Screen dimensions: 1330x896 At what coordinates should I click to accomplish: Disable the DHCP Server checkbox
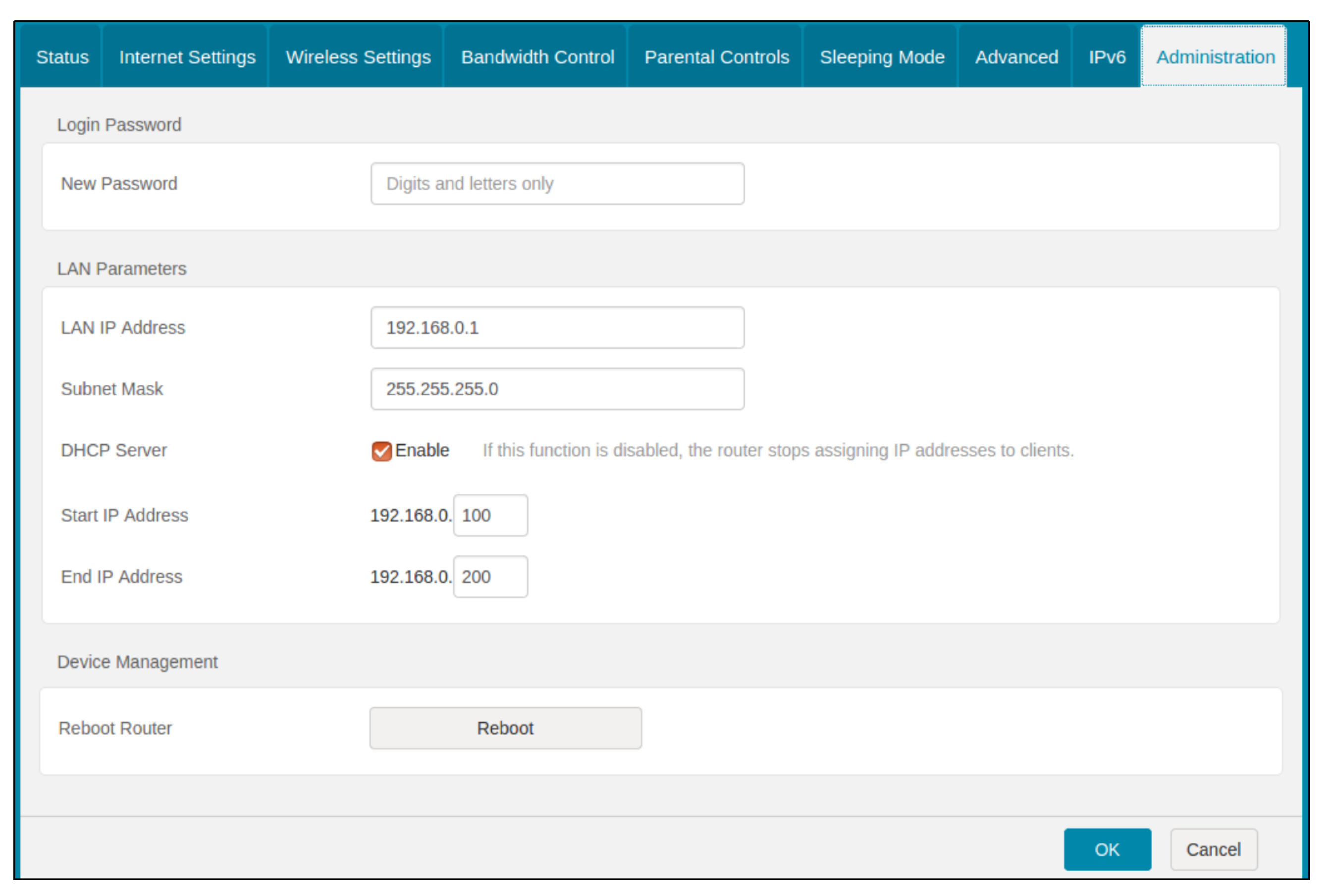click(381, 451)
